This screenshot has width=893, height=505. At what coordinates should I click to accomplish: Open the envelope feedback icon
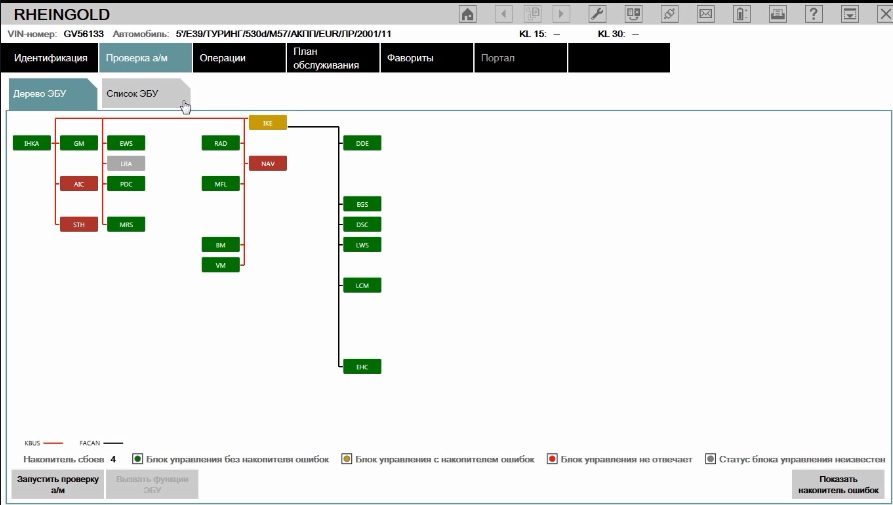click(x=705, y=14)
